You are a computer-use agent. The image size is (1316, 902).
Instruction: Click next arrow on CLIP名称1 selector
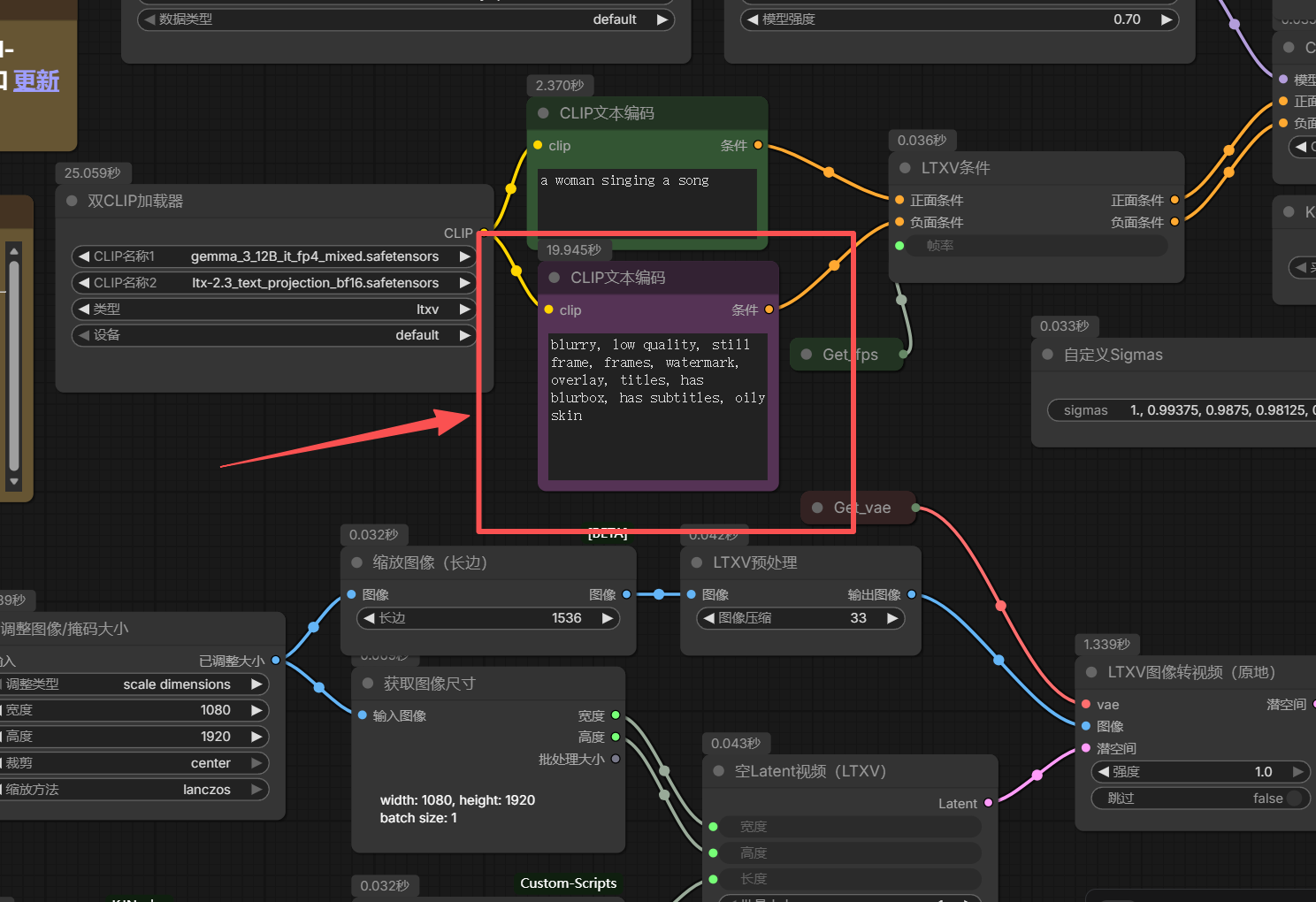click(464, 256)
